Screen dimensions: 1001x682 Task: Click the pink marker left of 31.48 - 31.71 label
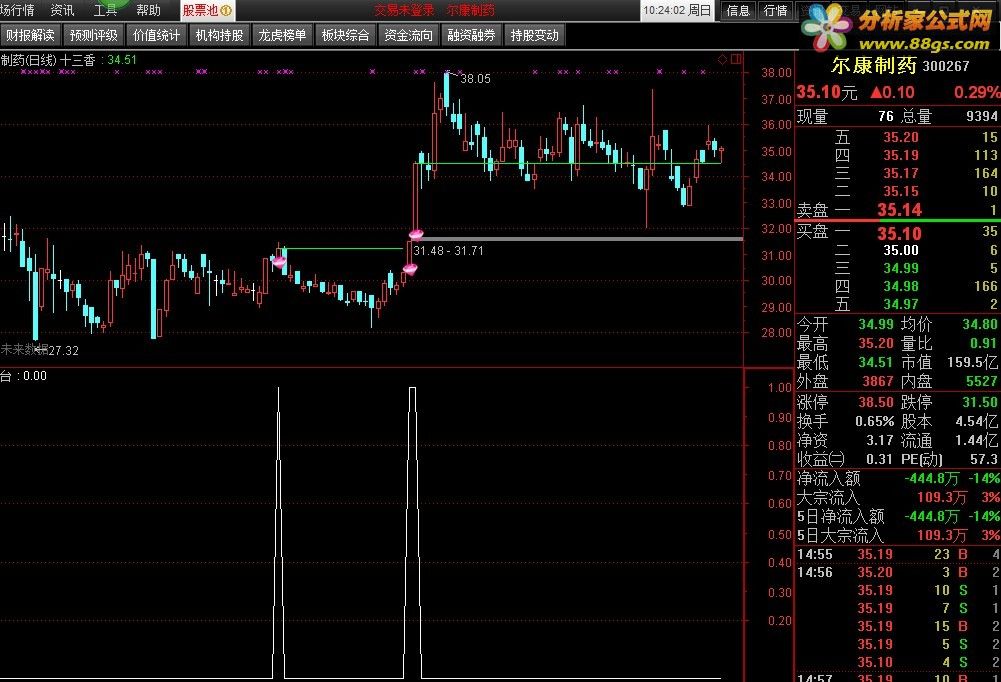click(x=410, y=269)
